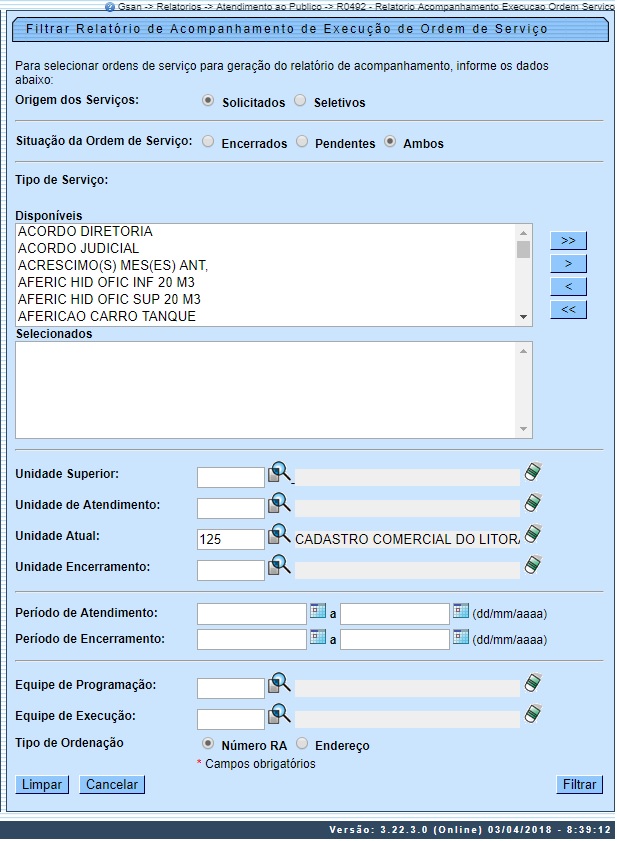Choose Pendentes service order status
Screen dimensions: 617x841
pyautogui.click(x=302, y=142)
